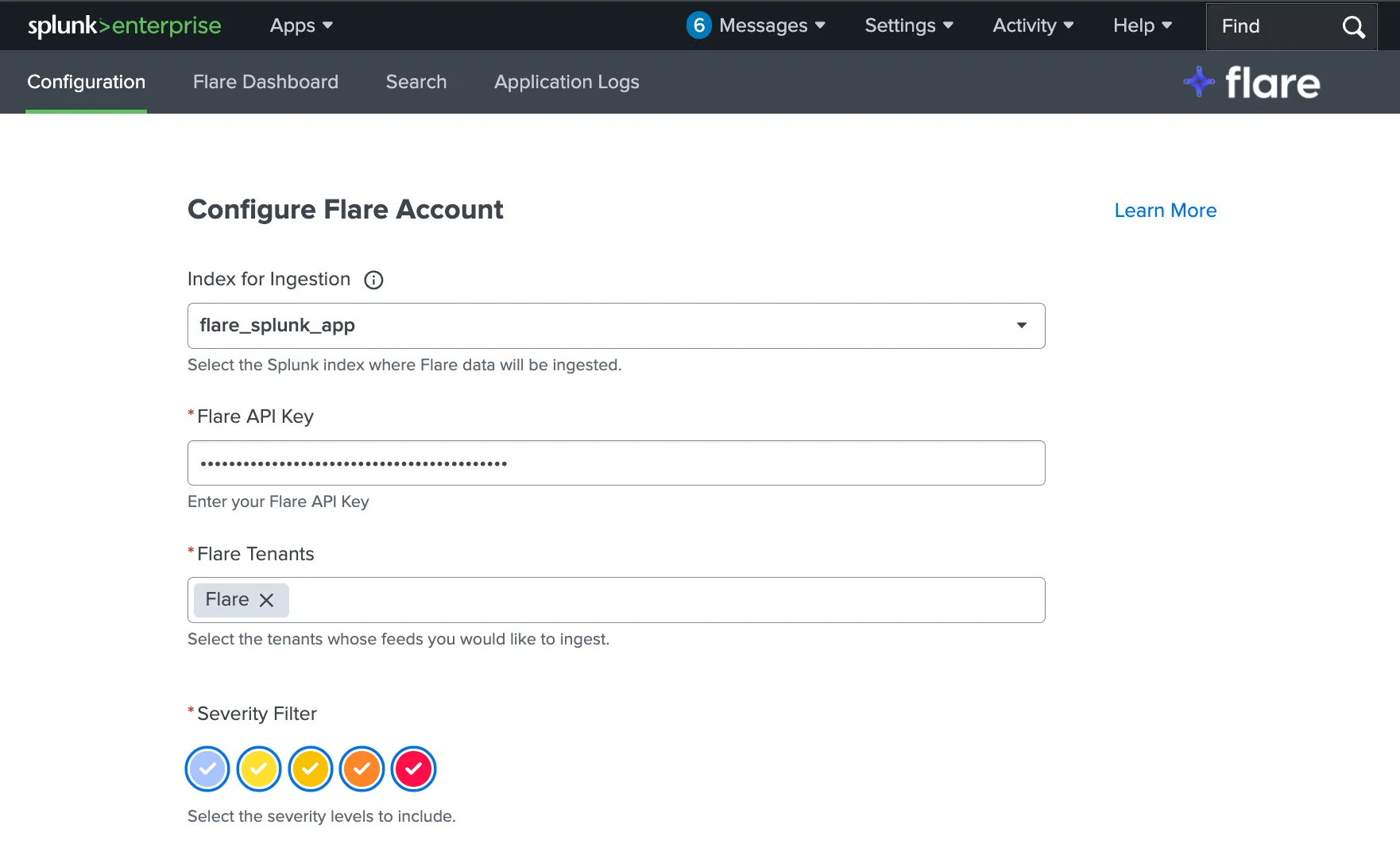Screen dimensions: 1400x844
Task: Switch to the Configuration tab
Action: pos(86,82)
